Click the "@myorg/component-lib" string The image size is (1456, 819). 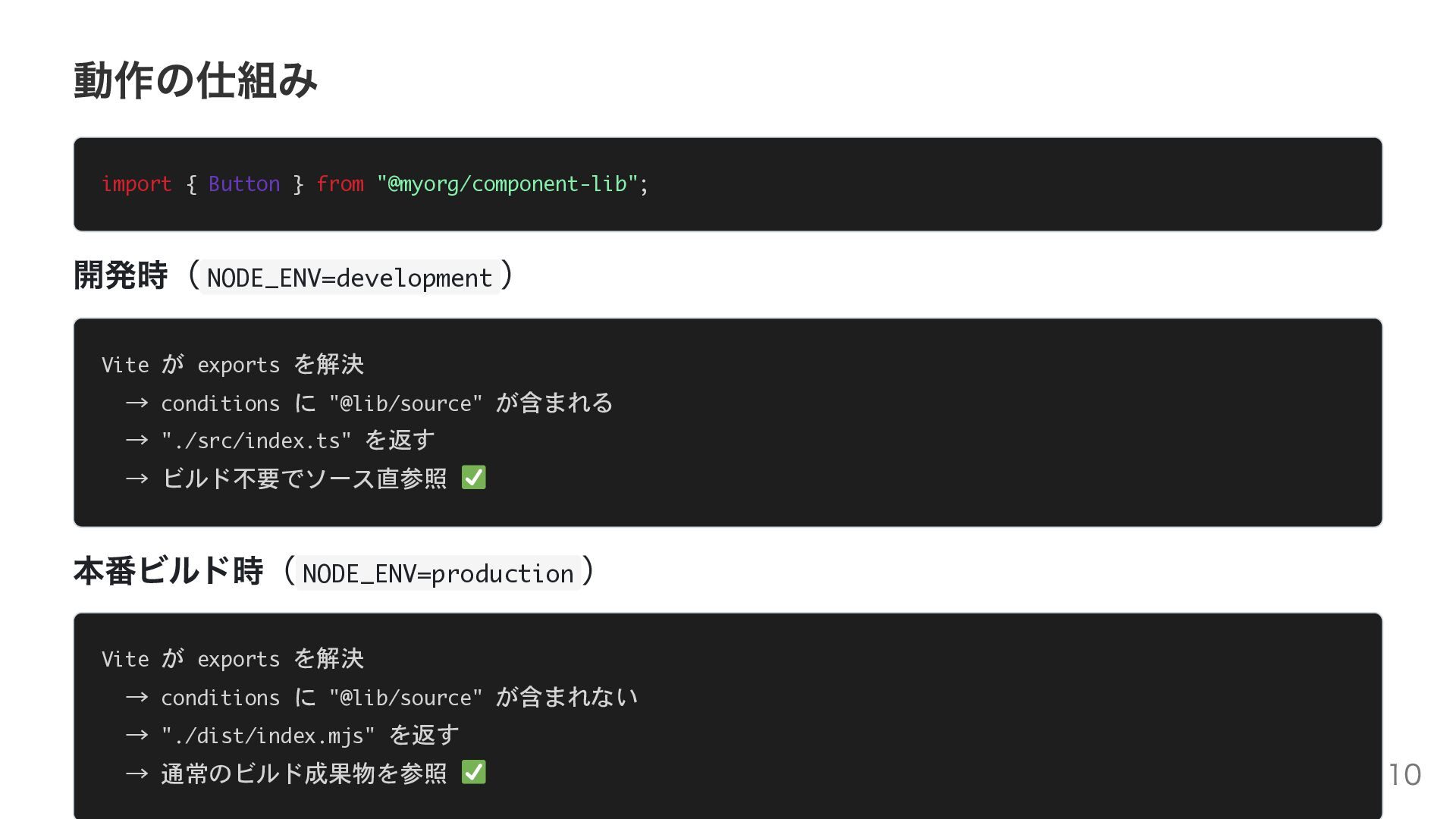[x=507, y=184]
